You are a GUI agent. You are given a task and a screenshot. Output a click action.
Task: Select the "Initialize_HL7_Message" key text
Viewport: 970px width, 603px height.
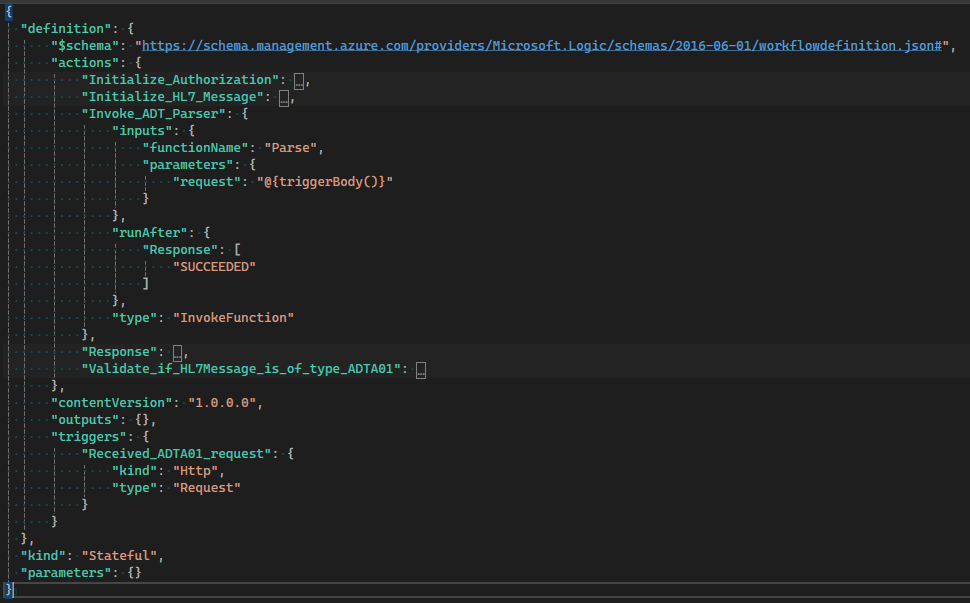tap(173, 96)
